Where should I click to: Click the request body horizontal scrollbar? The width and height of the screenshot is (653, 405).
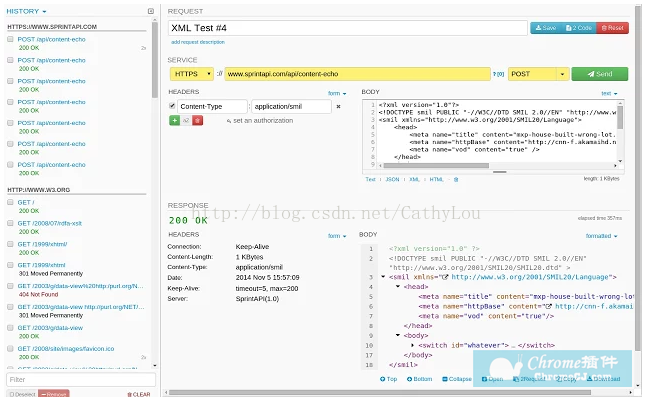pos(436,165)
